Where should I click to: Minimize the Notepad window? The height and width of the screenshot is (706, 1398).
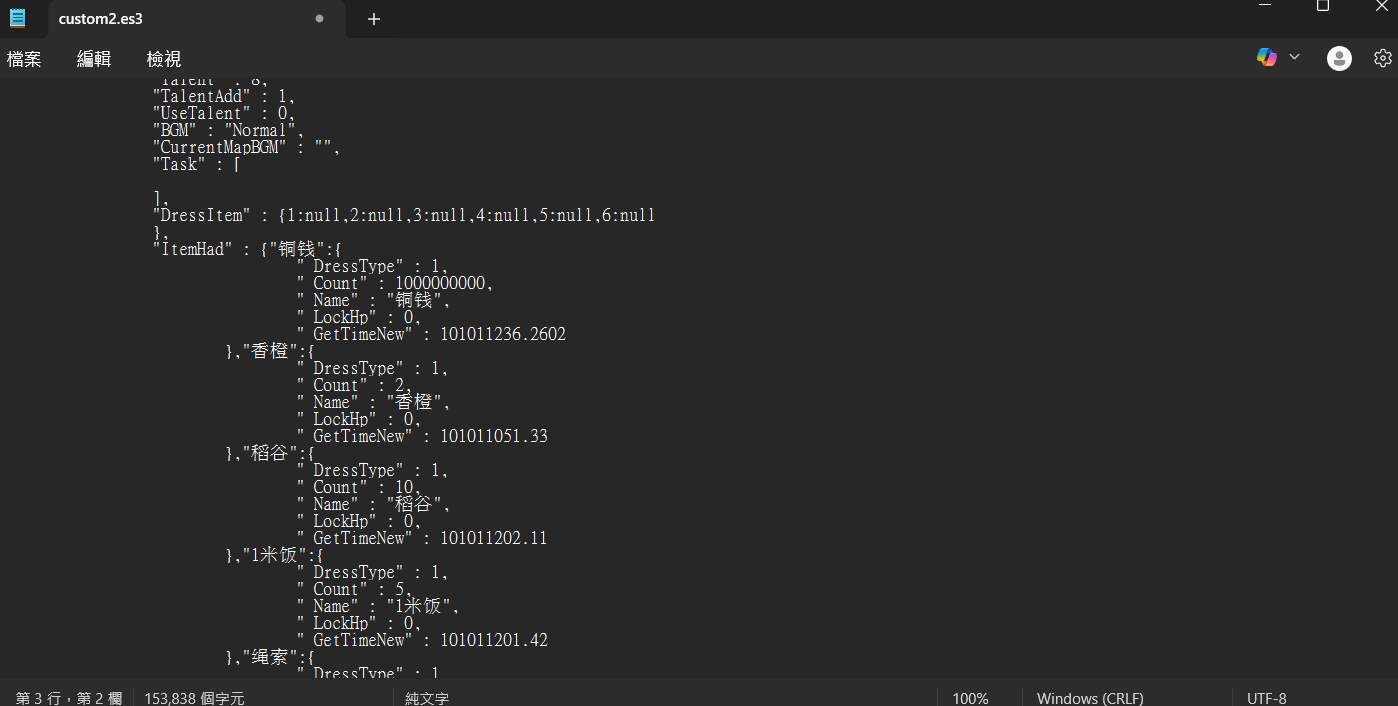click(1266, 6)
